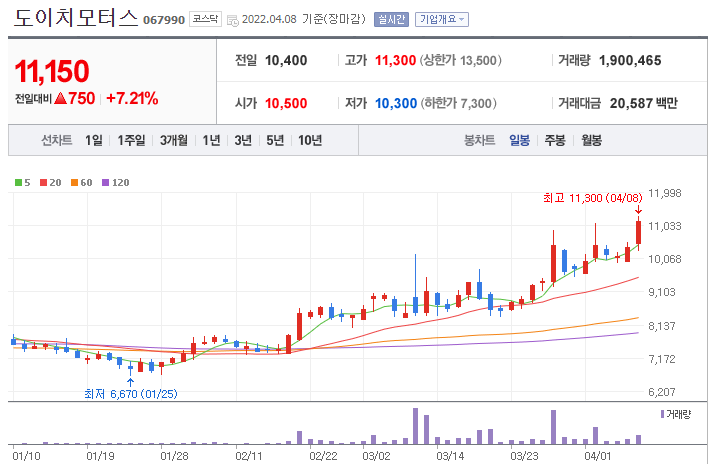
Task: Click the current price 11,150
Action: [52, 71]
